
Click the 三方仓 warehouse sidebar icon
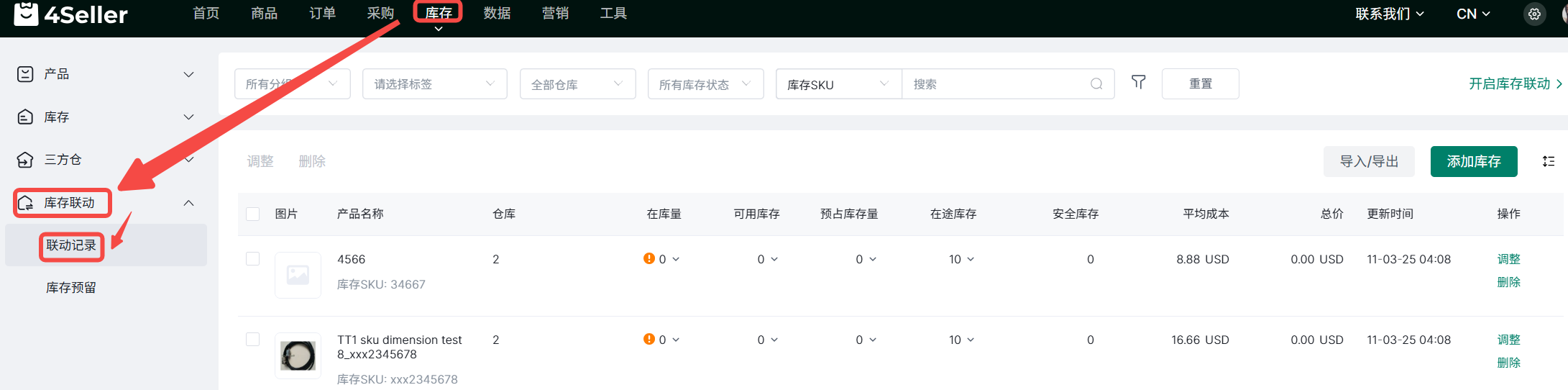[25, 160]
